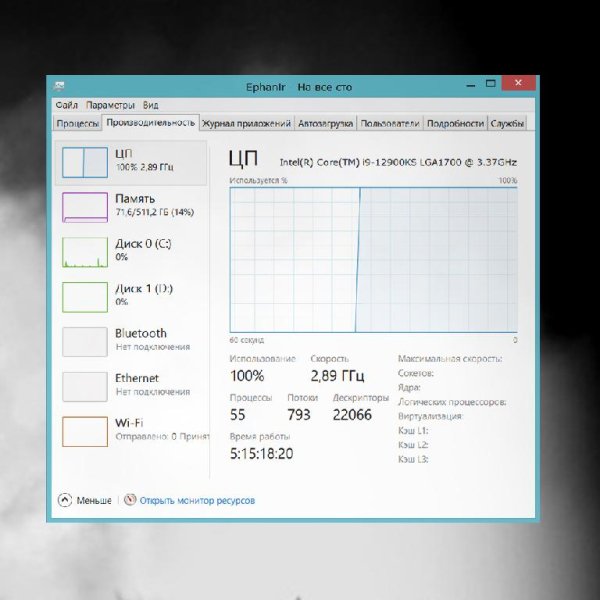Image resolution: width=600 pixels, height=600 pixels.
Task: Click the Логических процессоров label
Action: (x=452, y=402)
